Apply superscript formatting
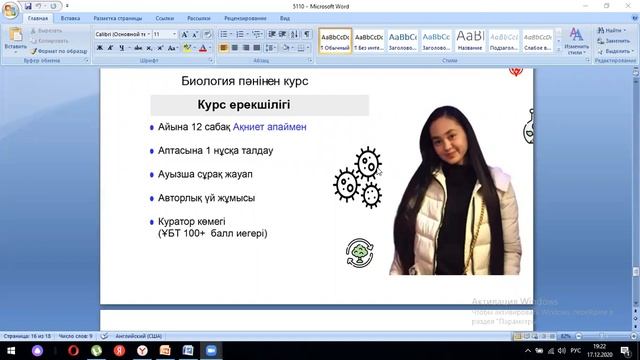 coord(160,48)
